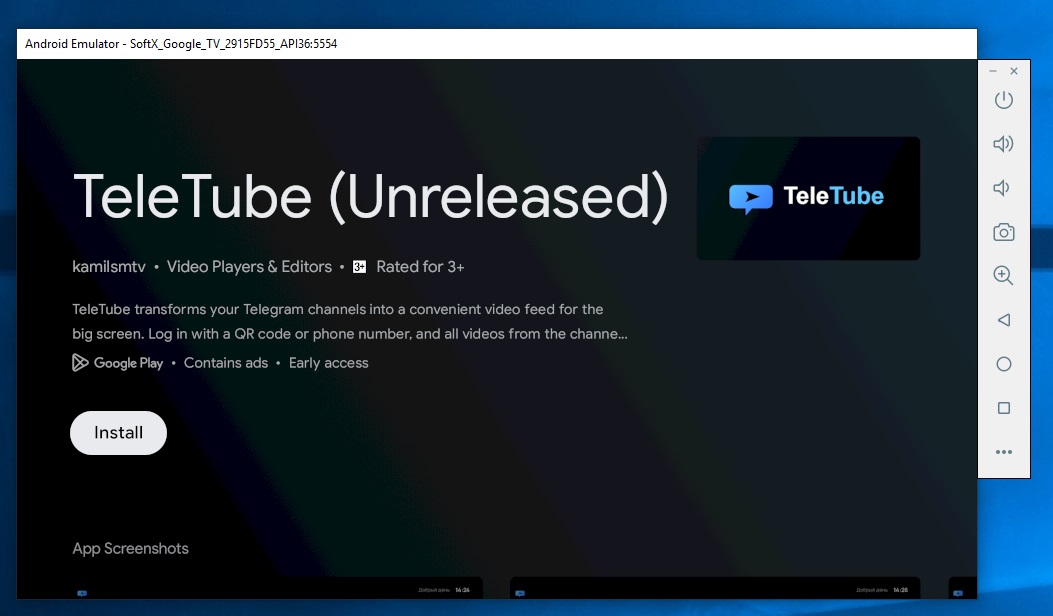Select the developer name kamilsmtv
1053x616 pixels.
109,267
